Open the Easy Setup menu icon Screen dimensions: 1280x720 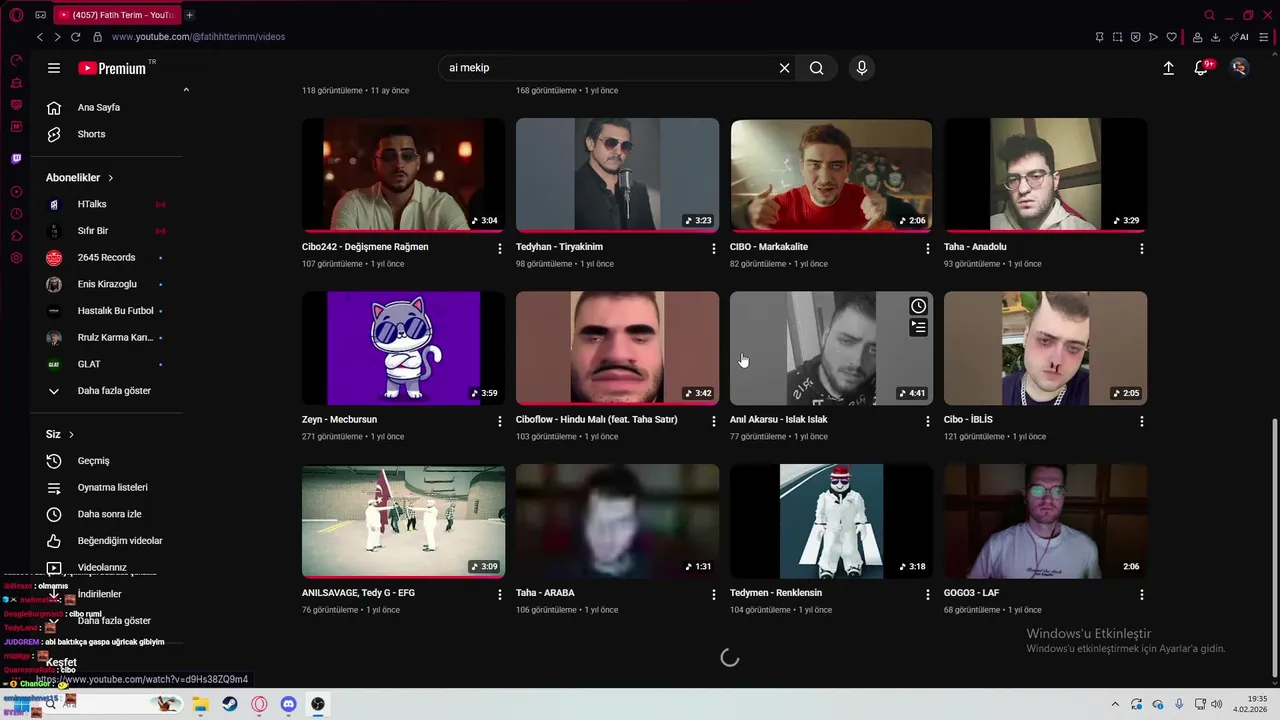click(1264, 37)
